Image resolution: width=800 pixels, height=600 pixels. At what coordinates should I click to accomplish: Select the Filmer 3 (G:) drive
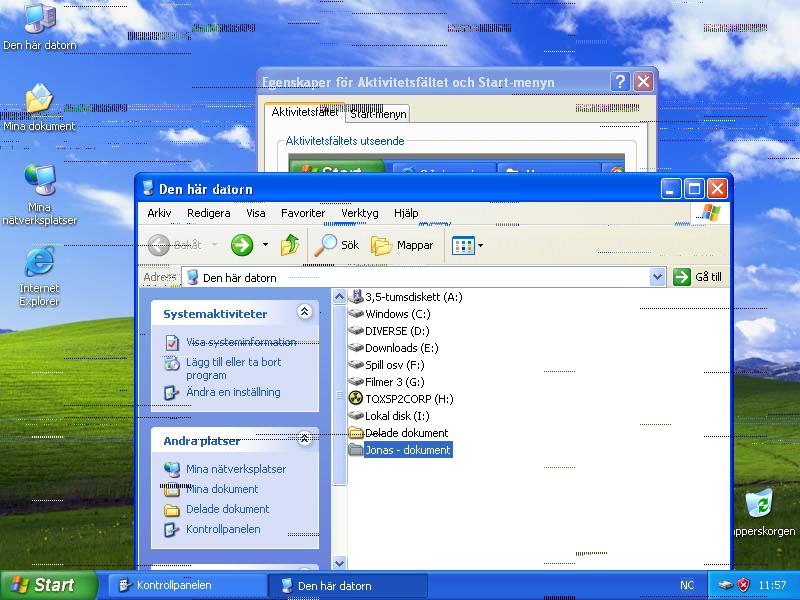(x=386, y=382)
